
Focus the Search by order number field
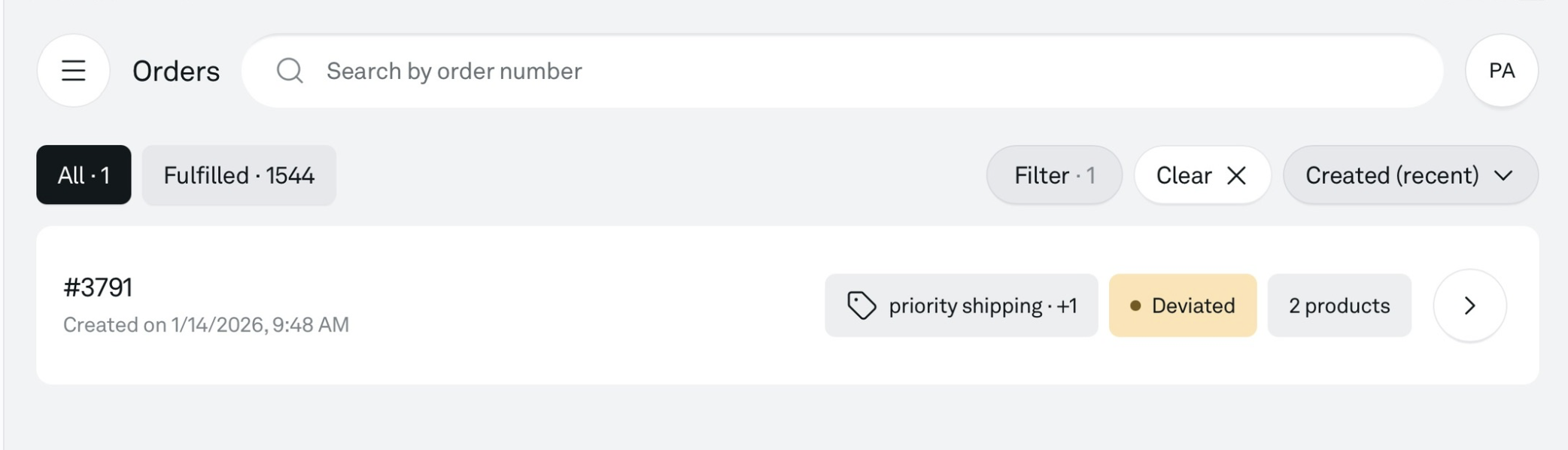click(x=828, y=71)
